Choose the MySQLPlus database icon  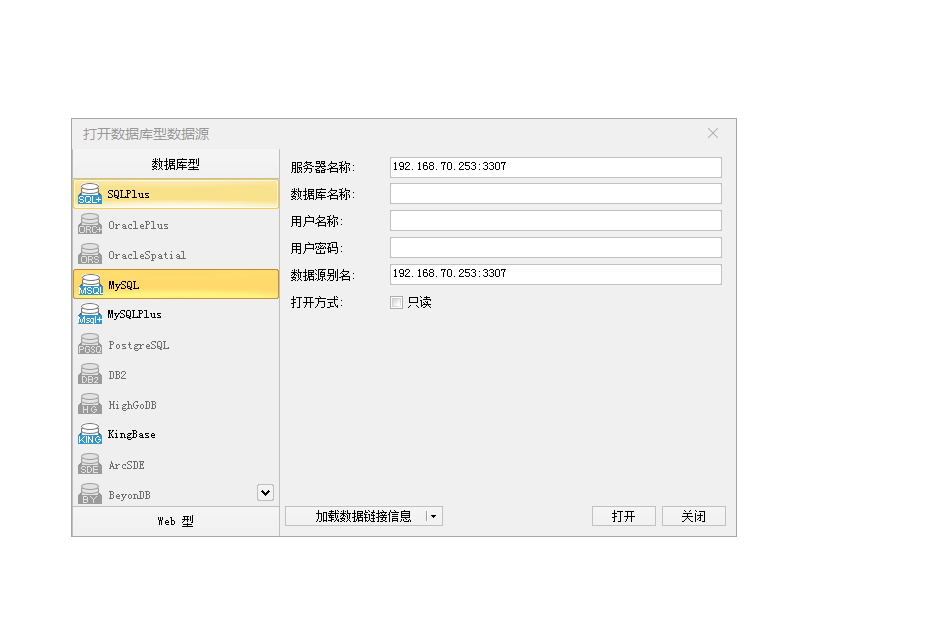(x=90, y=314)
